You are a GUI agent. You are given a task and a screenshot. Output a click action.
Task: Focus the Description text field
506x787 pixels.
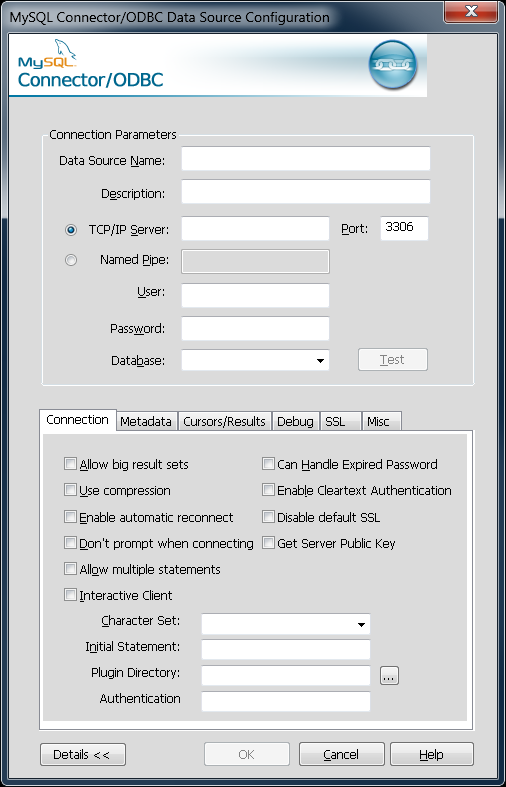click(306, 192)
